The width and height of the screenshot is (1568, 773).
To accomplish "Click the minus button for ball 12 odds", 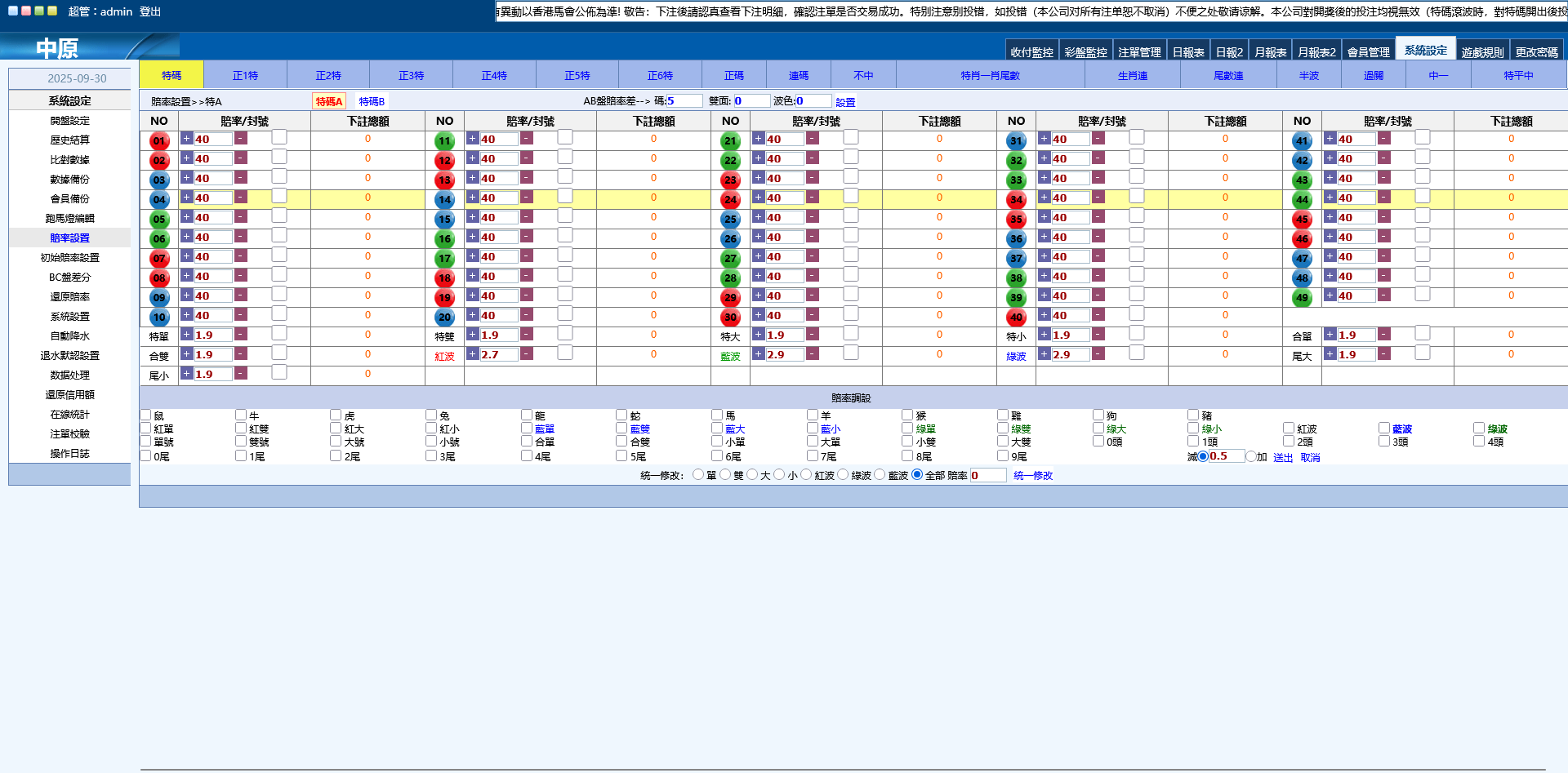I will pyautogui.click(x=527, y=158).
